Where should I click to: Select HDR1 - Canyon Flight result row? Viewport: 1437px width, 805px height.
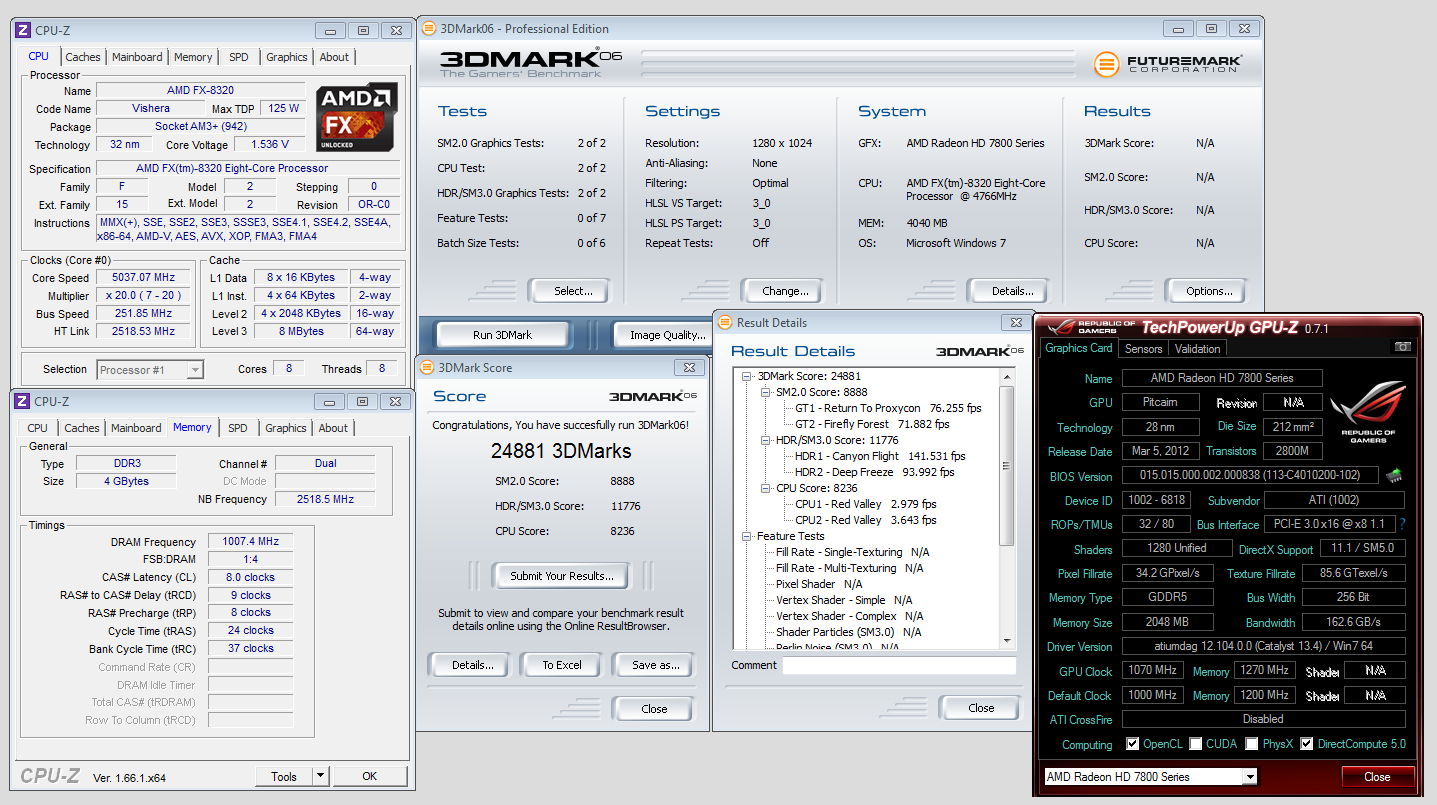[x=880, y=456]
